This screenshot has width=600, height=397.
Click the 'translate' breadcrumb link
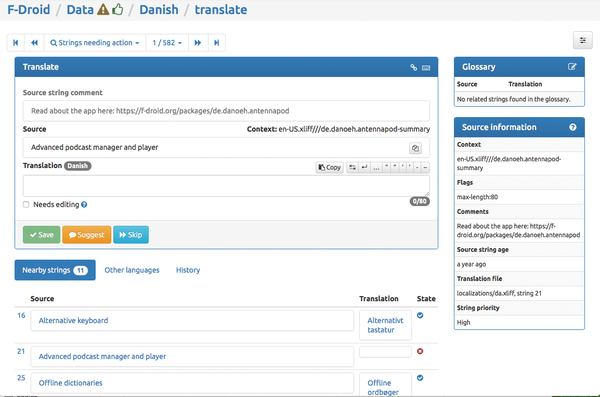click(x=221, y=10)
